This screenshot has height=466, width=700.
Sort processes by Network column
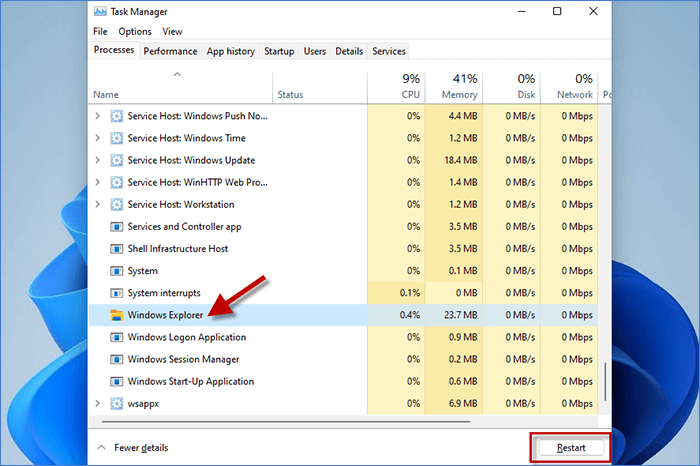[x=569, y=87]
